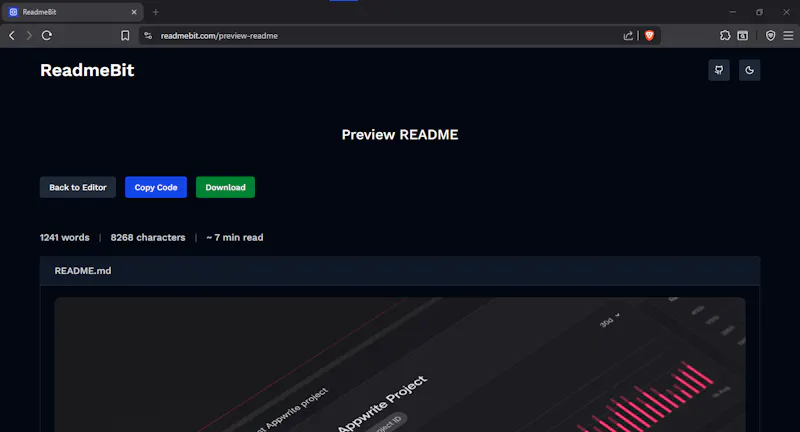Viewport: 800px width, 432px height.
Task: Restore down the browser window
Action: coord(759,12)
